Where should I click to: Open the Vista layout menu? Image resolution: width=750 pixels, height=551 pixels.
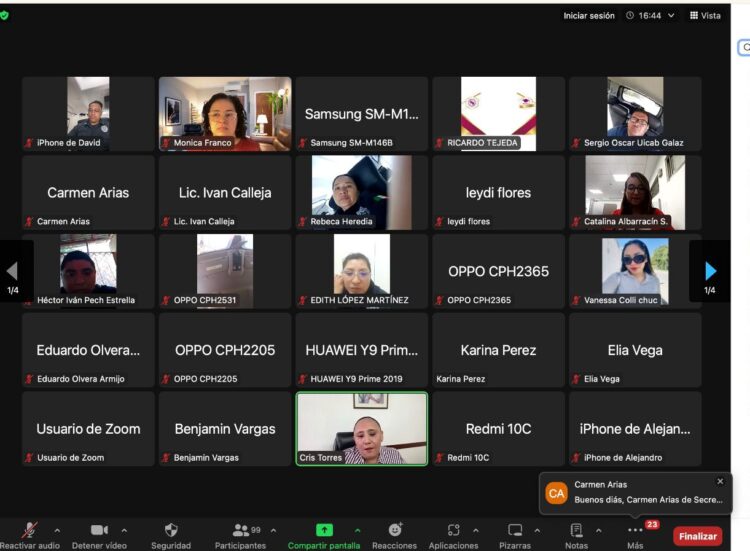point(705,15)
